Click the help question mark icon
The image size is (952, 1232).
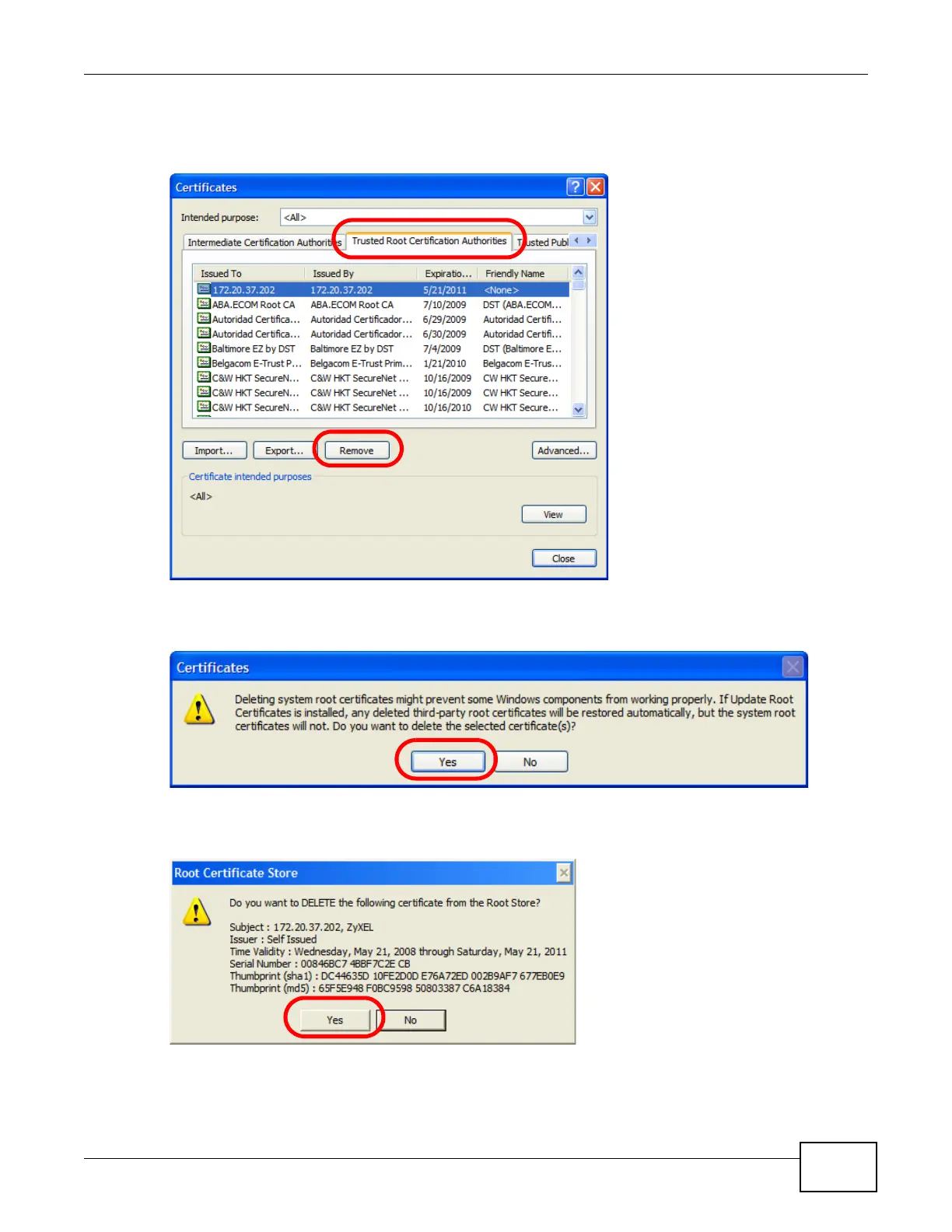click(x=576, y=187)
